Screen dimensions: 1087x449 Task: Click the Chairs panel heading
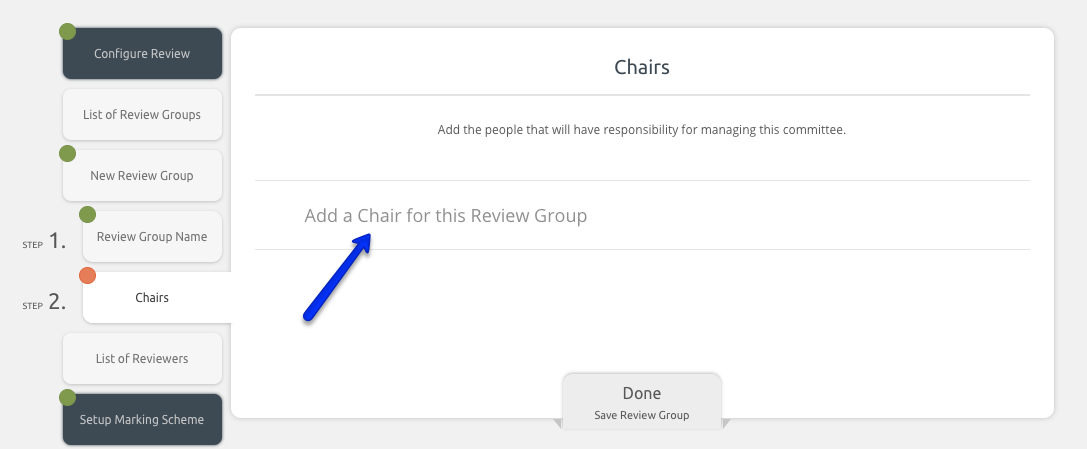coord(642,67)
